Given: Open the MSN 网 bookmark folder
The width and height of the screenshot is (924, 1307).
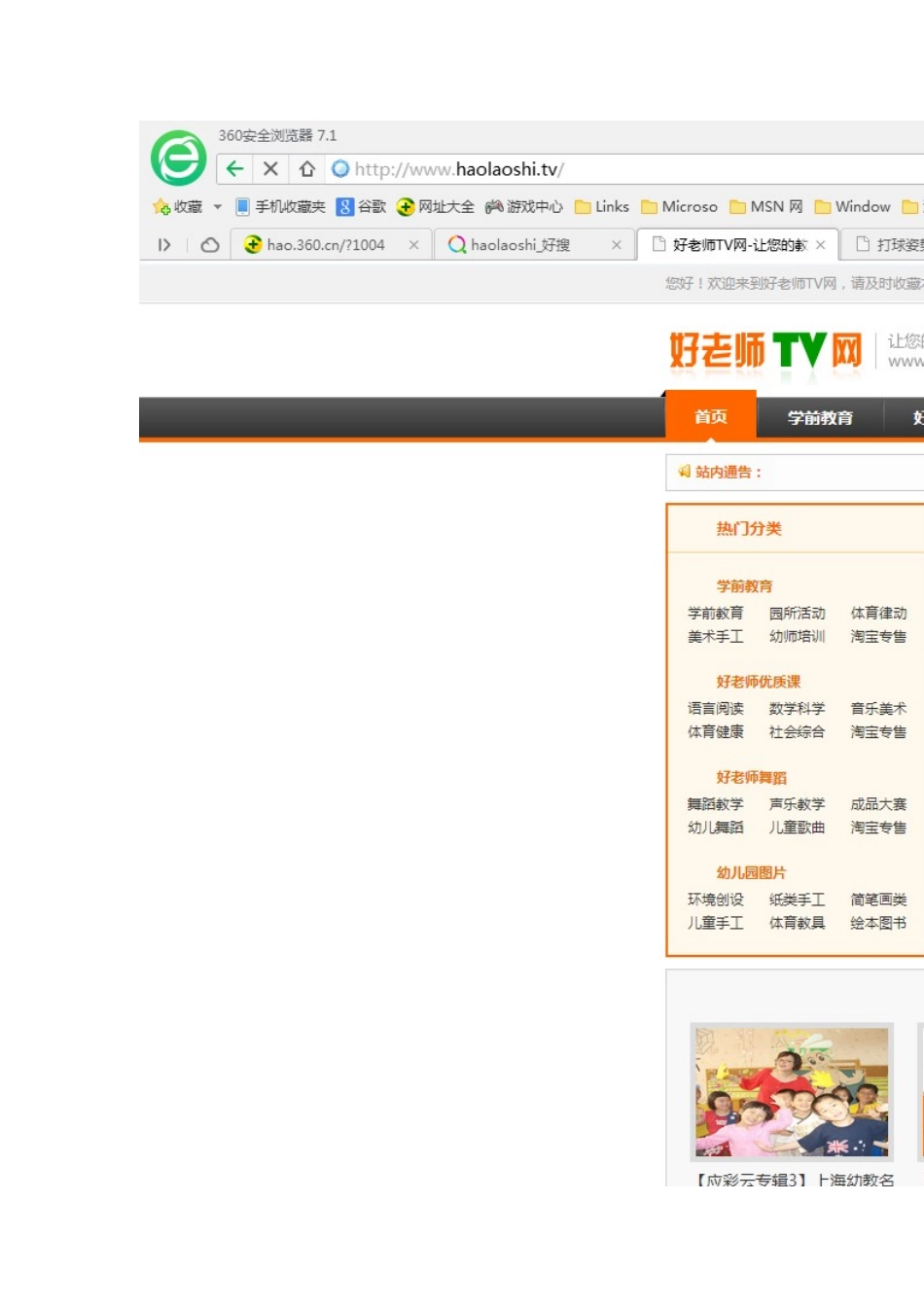Looking at the screenshot, I should [766, 207].
